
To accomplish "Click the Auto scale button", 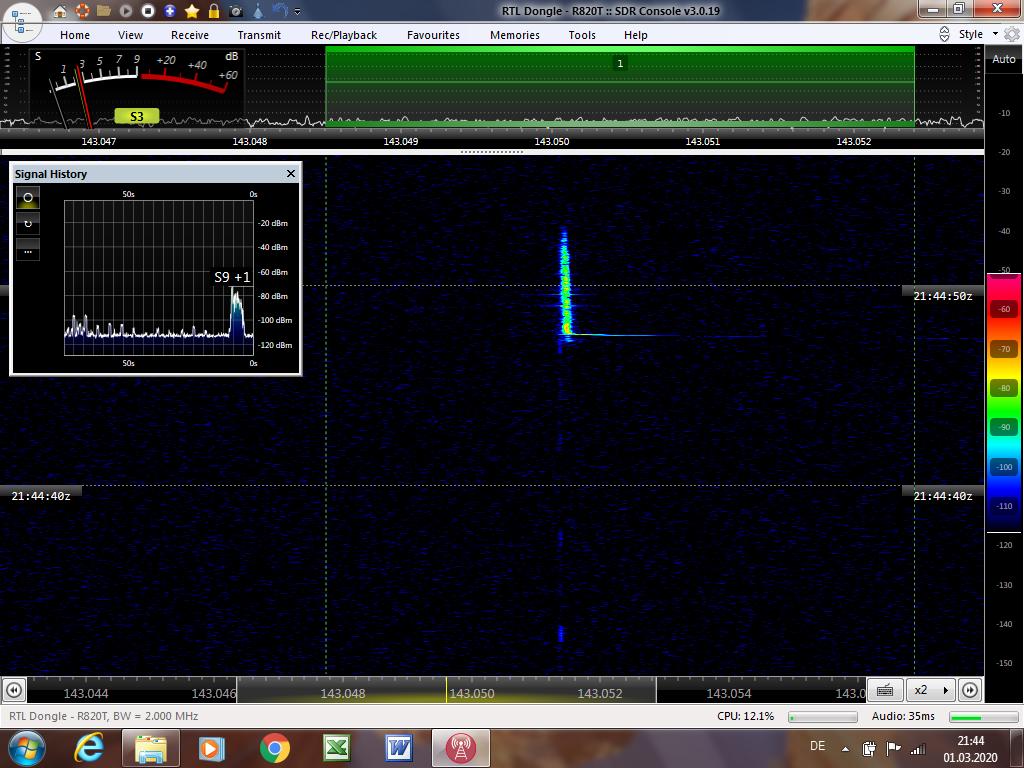I will (1004, 59).
